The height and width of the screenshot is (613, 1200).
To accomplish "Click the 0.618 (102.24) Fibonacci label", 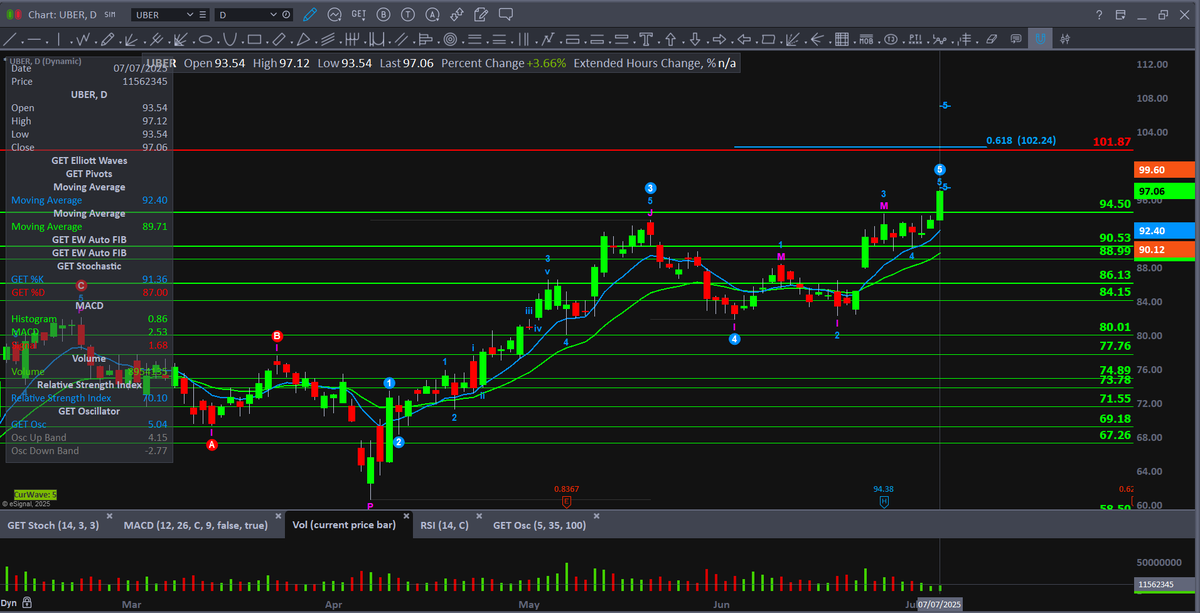I will pos(1020,141).
